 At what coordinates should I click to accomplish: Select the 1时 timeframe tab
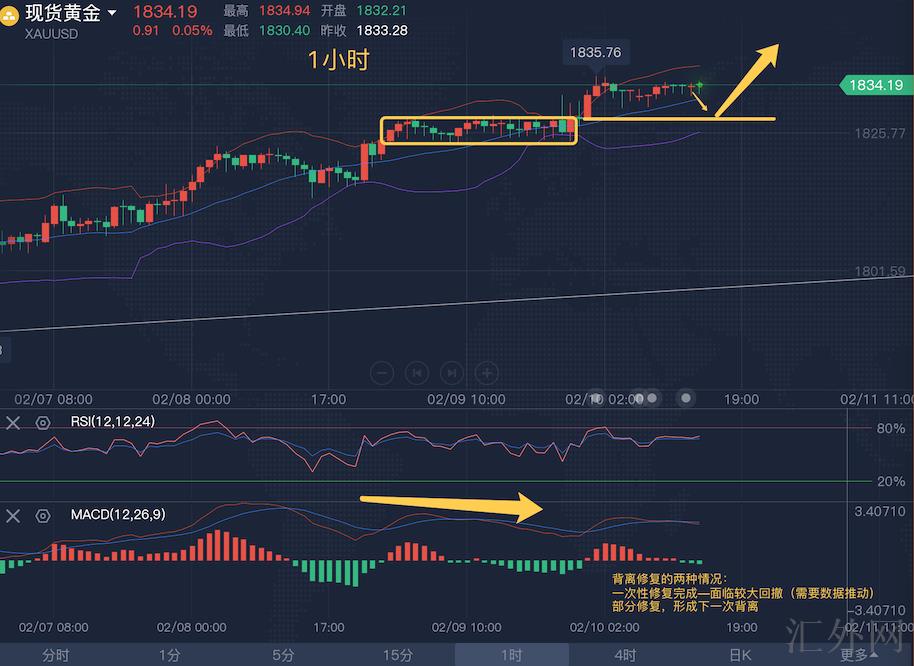click(x=511, y=655)
